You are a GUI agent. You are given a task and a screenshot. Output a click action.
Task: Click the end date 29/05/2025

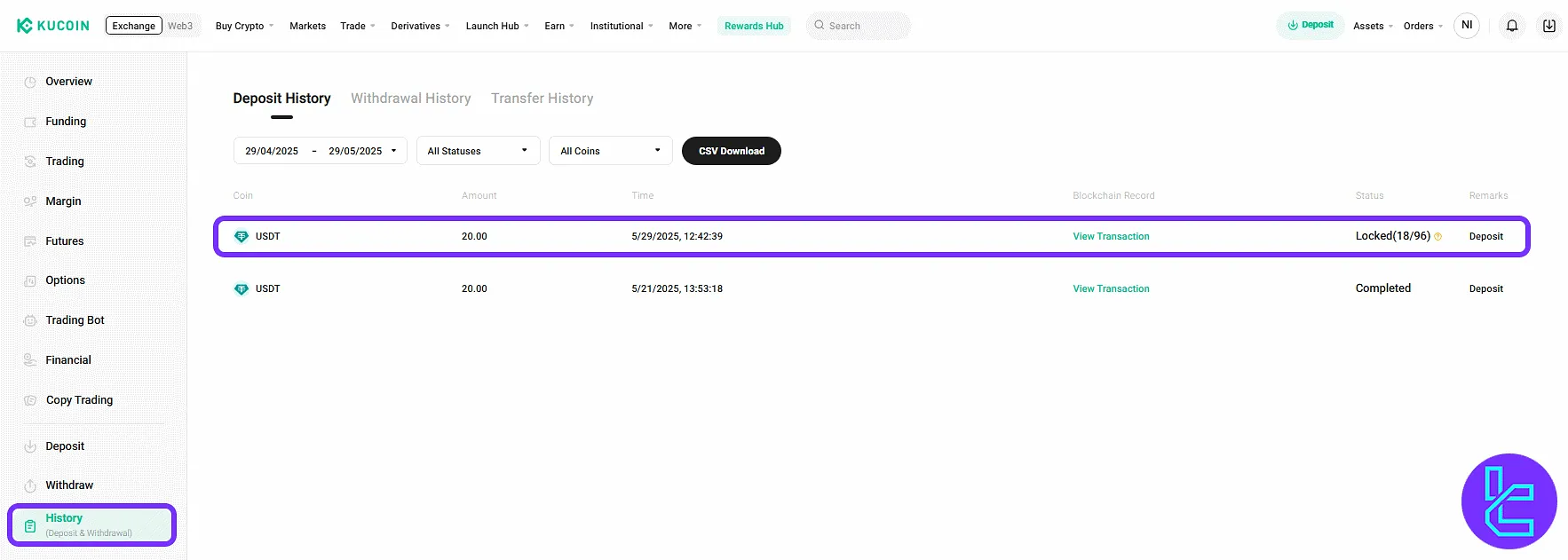coord(355,151)
